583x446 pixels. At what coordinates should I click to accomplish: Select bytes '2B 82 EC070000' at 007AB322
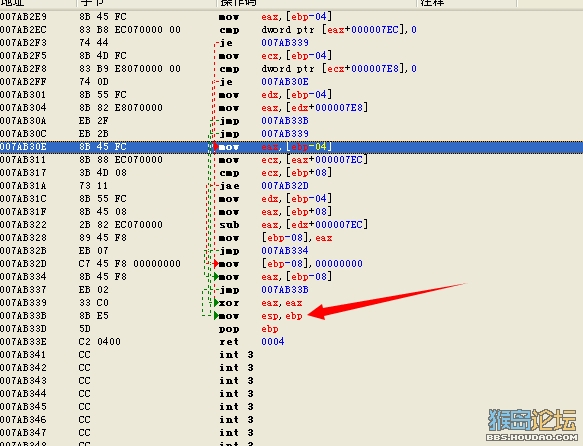pyautogui.click(x=120, y=225)
